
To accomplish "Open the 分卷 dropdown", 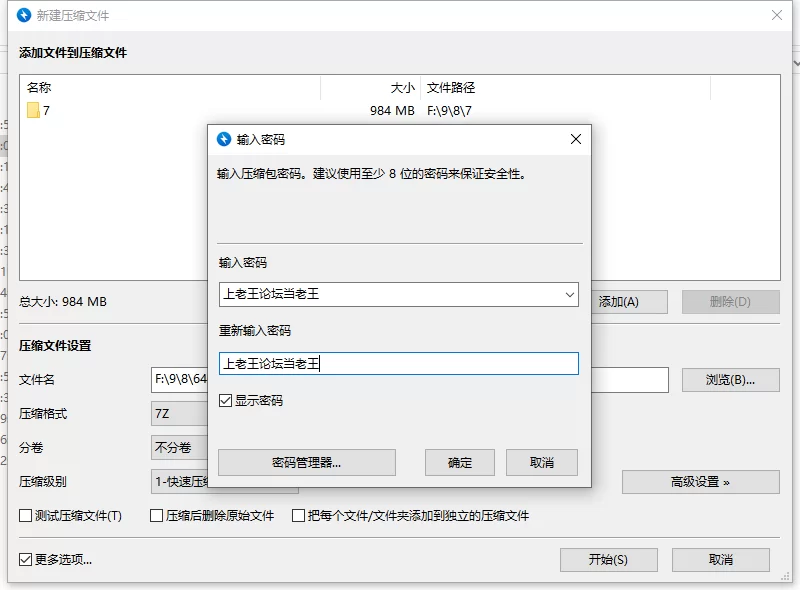I will pos(180,447).
